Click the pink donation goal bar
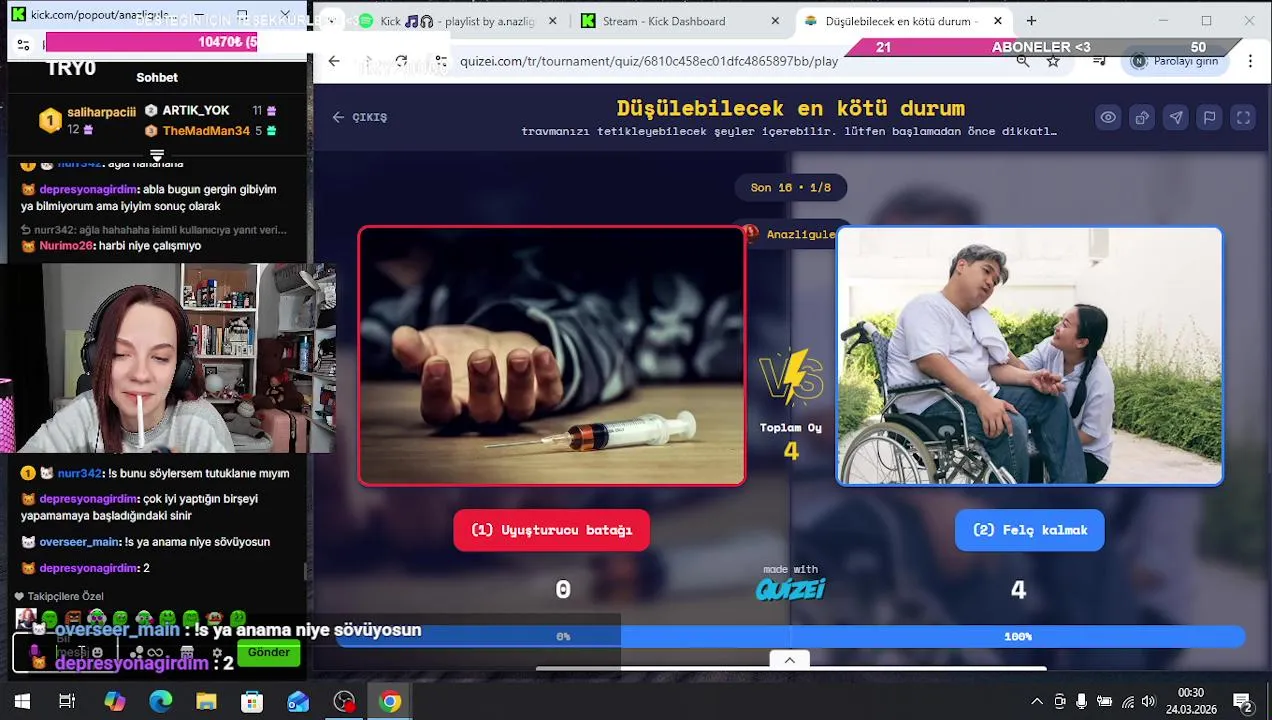 pyautogui.click(x=152, y=42)
